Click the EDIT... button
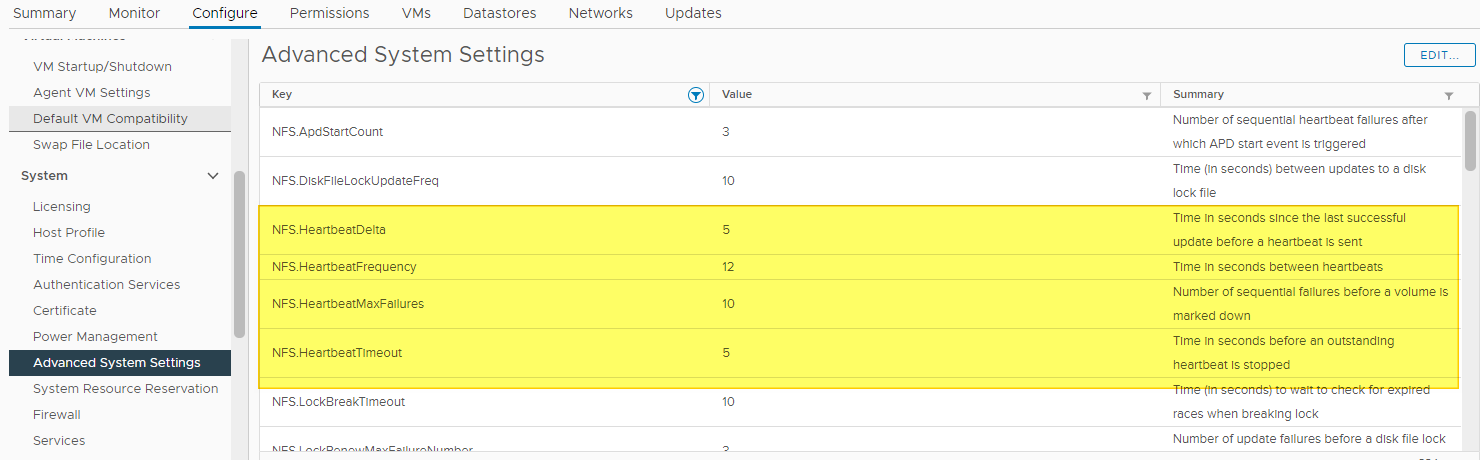Image resolution: width=1480 pixels, height=460 pixels. (x=1440, y=55)
